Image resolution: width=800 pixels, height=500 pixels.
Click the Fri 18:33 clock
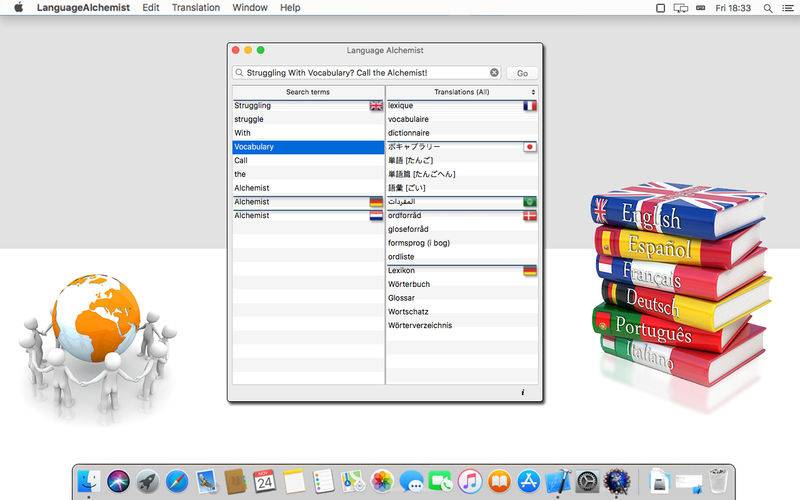733,8
